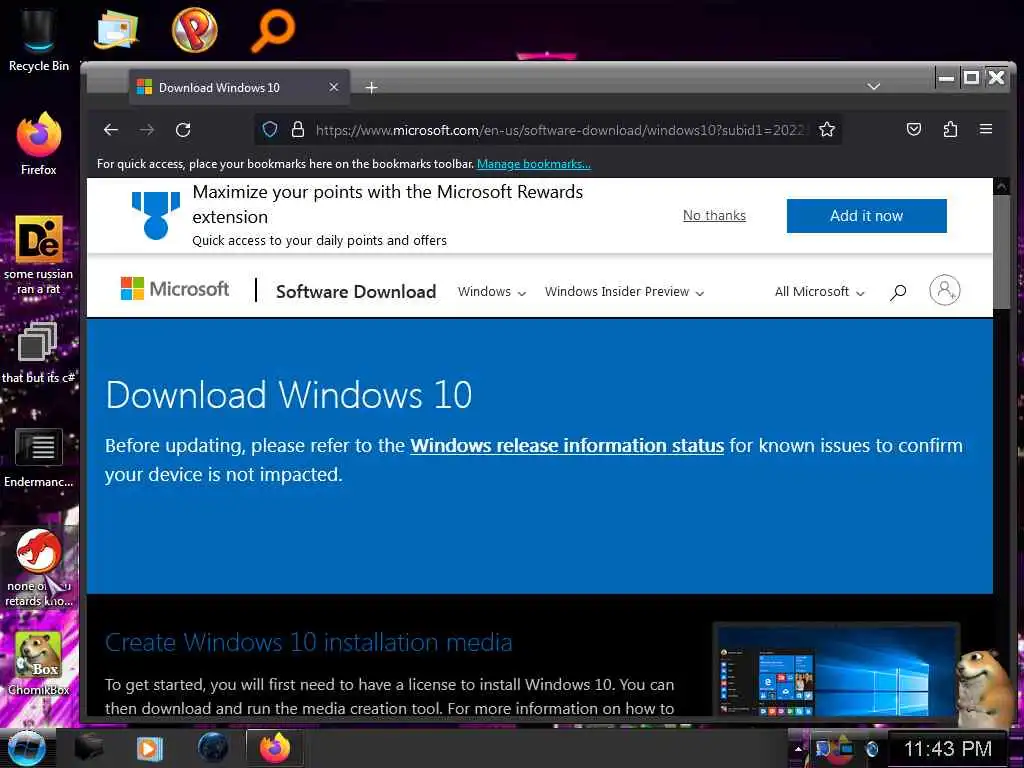Expand the Windows navigation dropdown
This screenshot has height=768, width=1024.
coord(492,292)
